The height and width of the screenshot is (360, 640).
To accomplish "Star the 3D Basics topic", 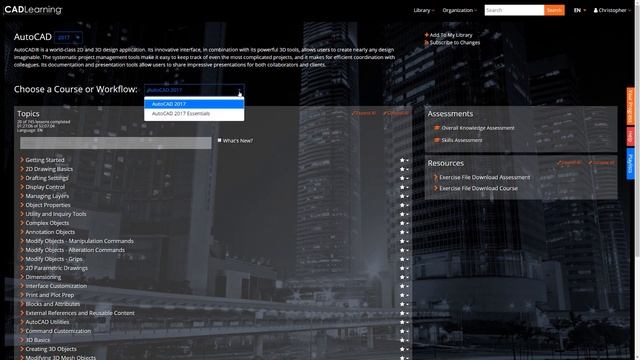I will pyautogui.click(x=402, y=340).
